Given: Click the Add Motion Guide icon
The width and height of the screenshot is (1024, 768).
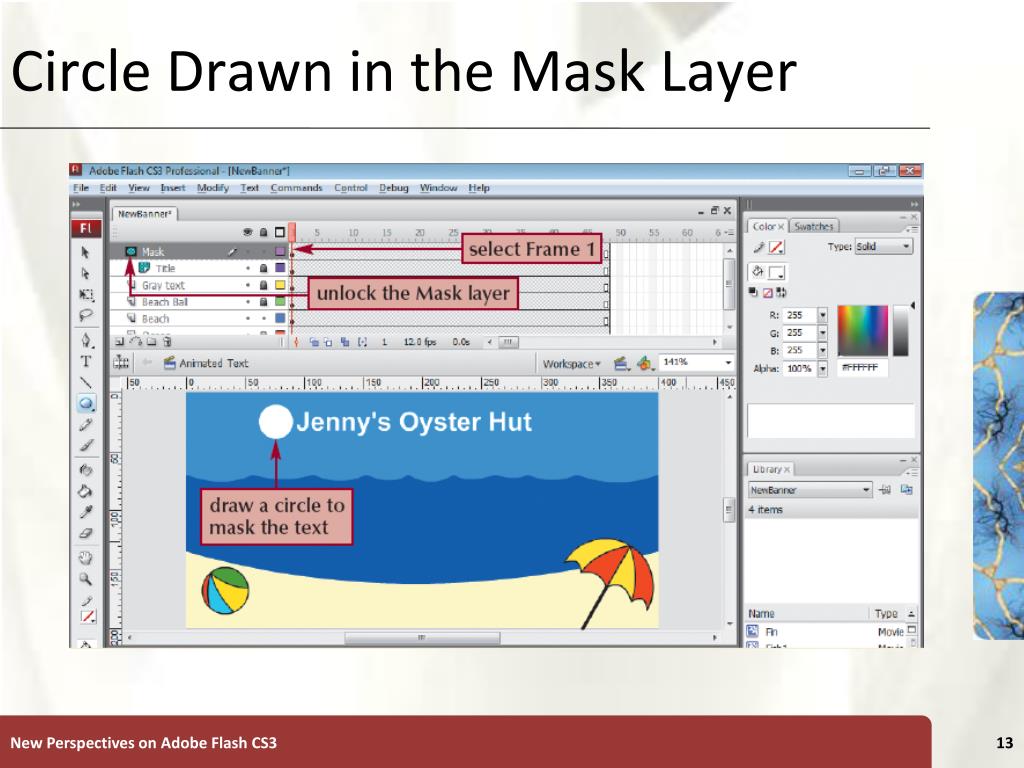Looking at the screenshot, I should (135, 342).
